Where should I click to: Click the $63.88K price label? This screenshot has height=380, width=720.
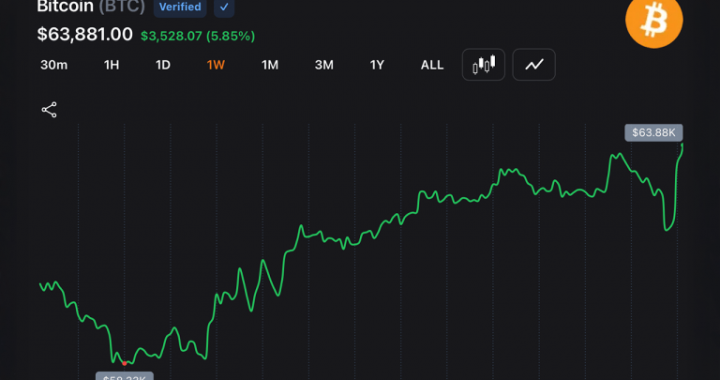tap(653, 133)
